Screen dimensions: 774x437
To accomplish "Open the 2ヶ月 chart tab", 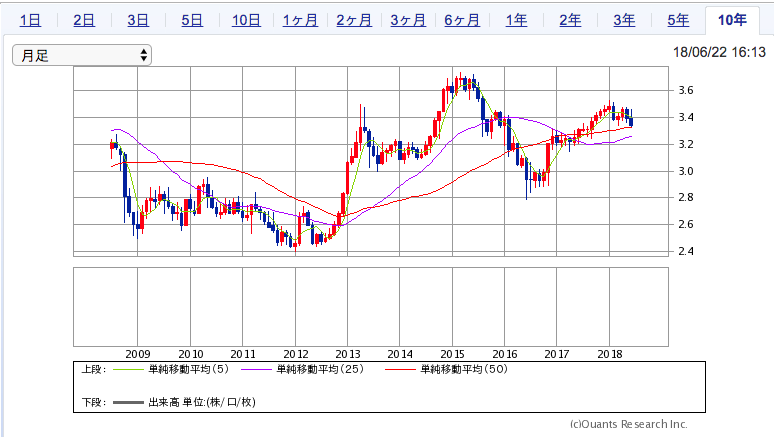I will (354, 20).
